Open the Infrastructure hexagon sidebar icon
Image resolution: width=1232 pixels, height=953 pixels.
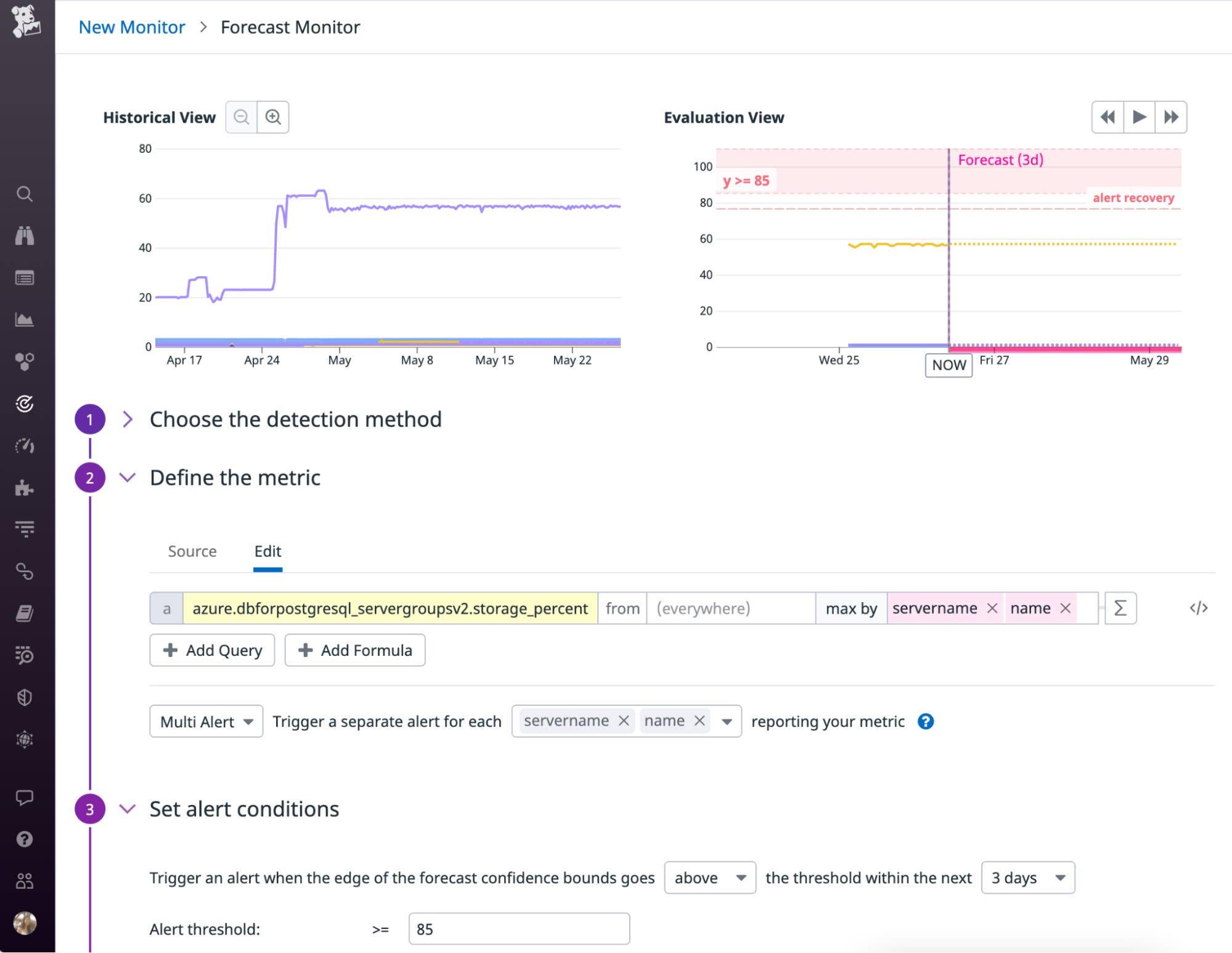[25, 362]
